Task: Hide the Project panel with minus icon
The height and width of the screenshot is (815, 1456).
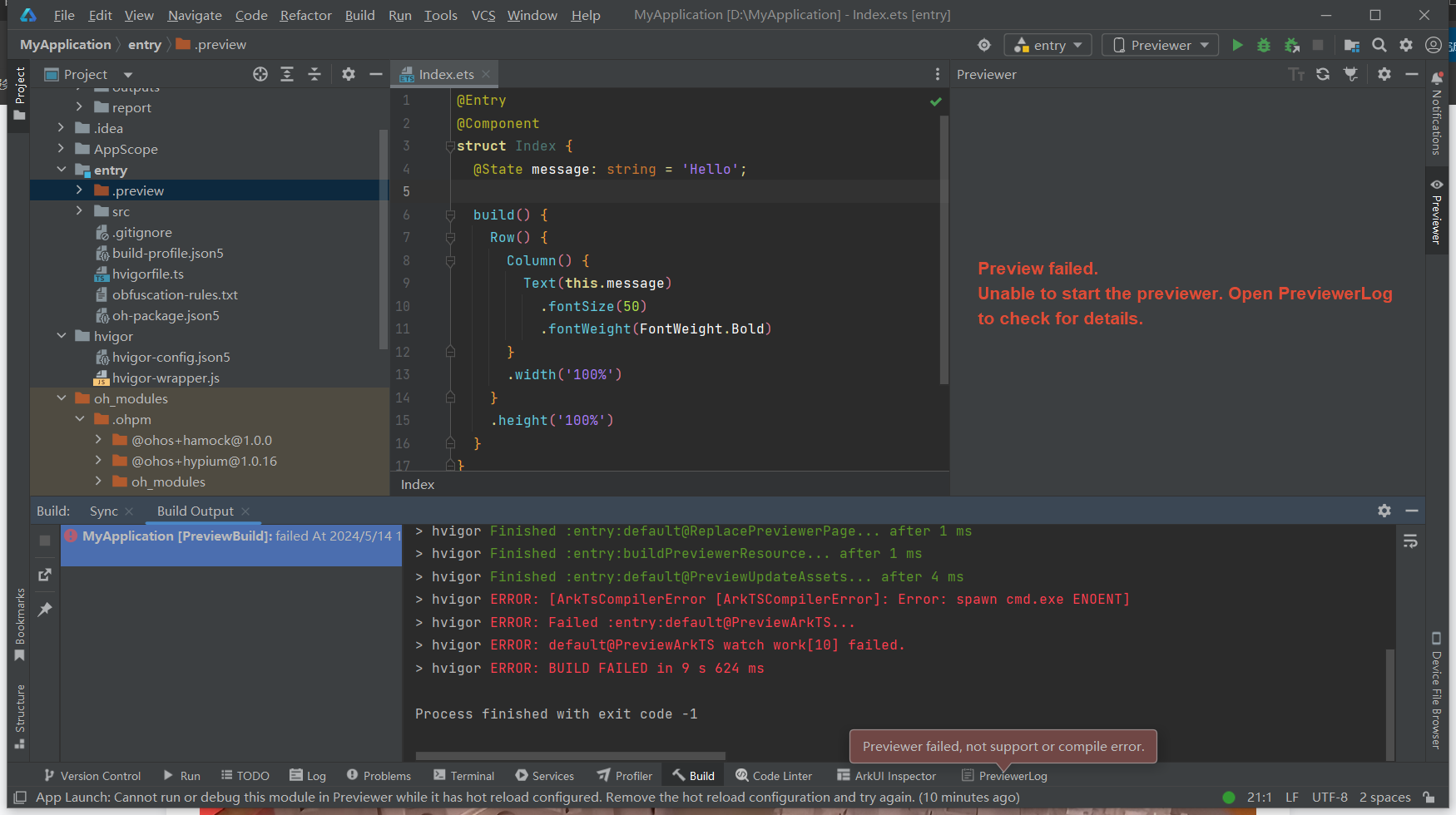Action: pos(376,74)
